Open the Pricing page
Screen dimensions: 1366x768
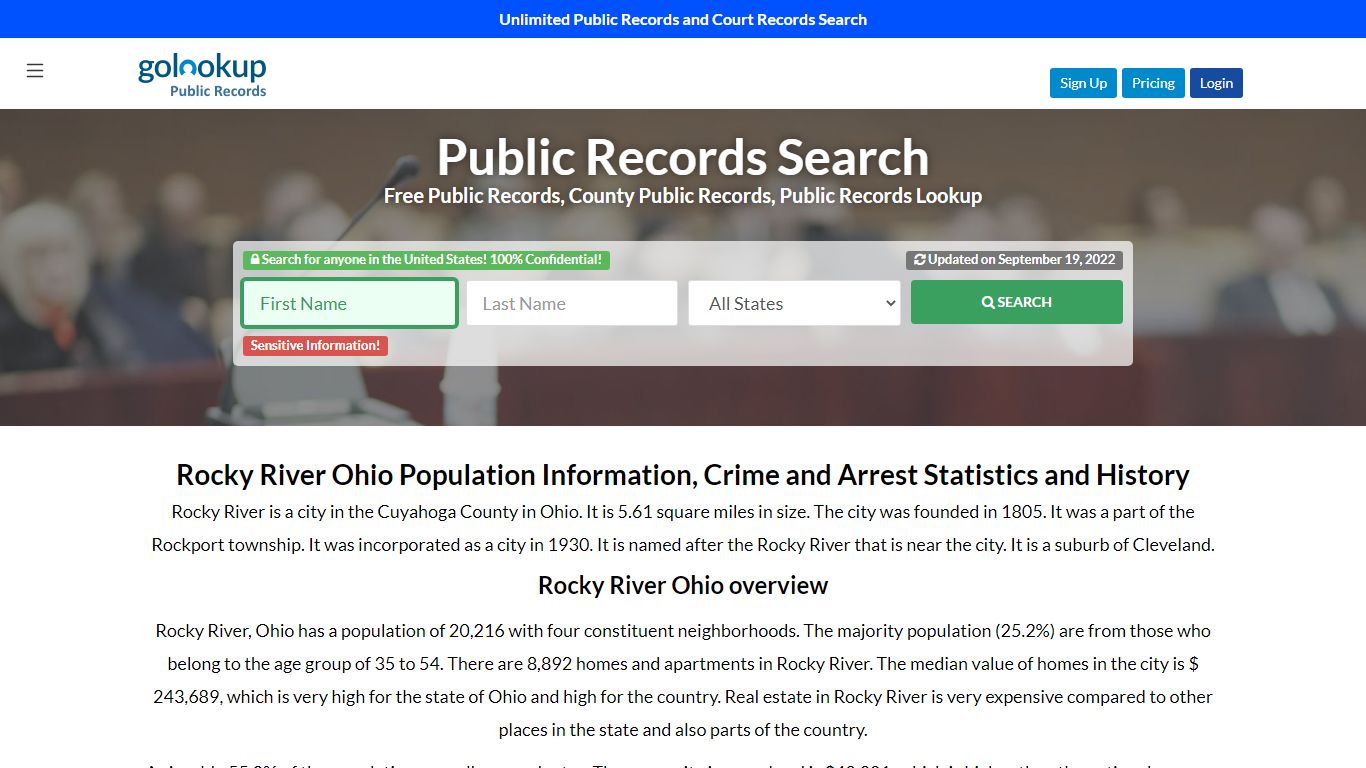coord(1153,83)
